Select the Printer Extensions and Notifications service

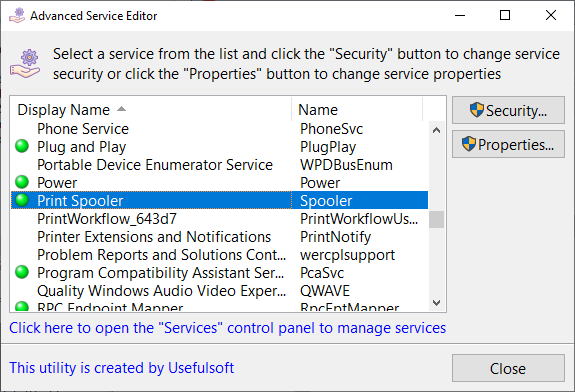coord(219,237)
